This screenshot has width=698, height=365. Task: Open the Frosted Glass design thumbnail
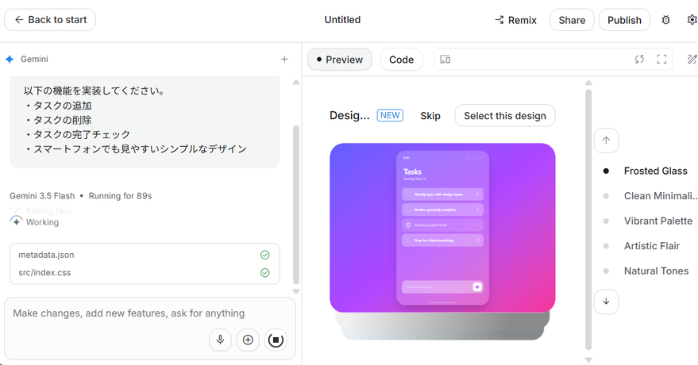coord(442,227)
